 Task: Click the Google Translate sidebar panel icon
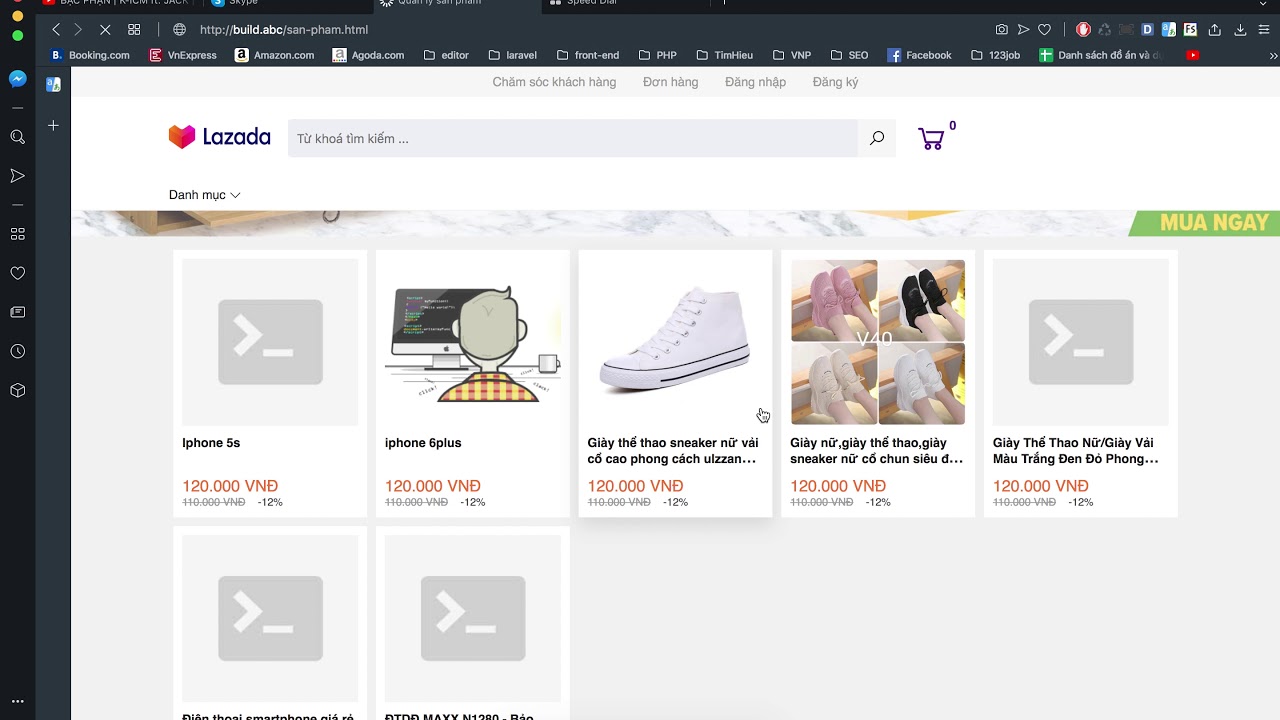point(54,85)
